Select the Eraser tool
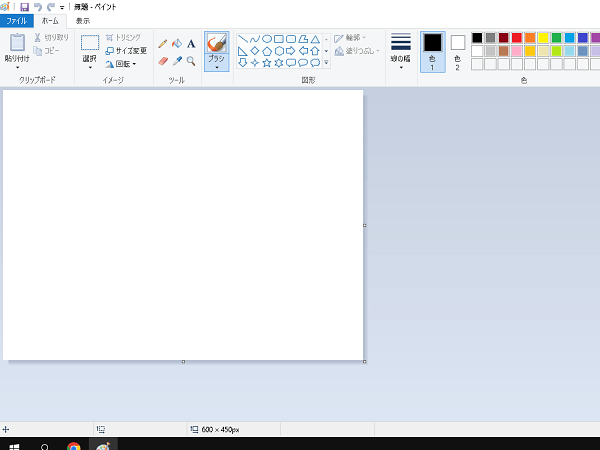 tap(163, 61)
